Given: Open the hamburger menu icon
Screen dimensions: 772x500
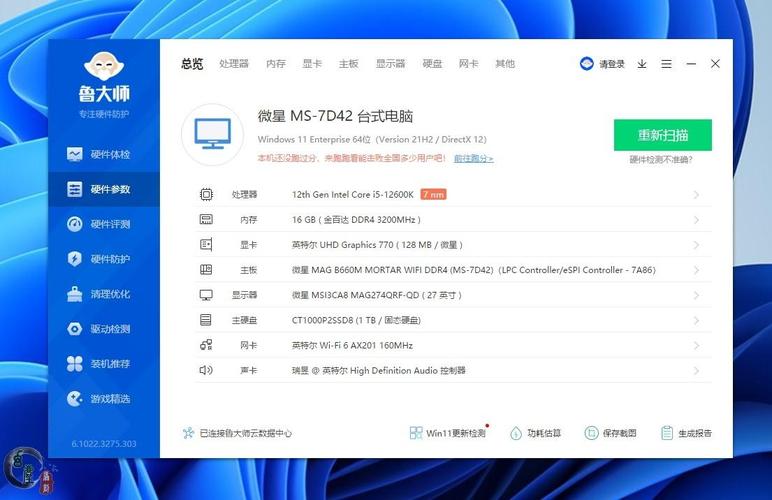Looking at the screenshot, I should 666,64.
